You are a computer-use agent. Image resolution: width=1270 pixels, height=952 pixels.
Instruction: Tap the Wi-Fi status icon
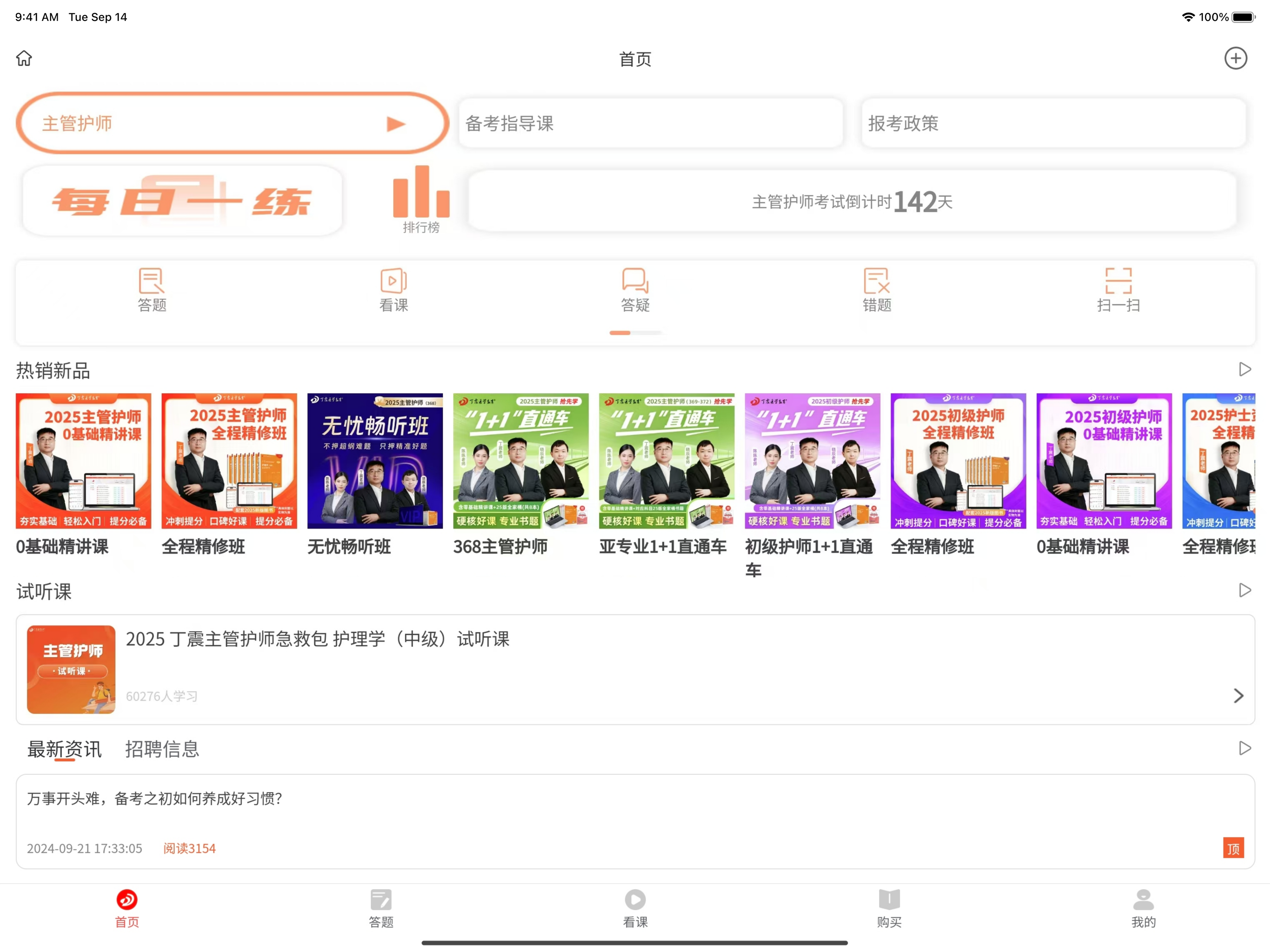(1188, 17)
